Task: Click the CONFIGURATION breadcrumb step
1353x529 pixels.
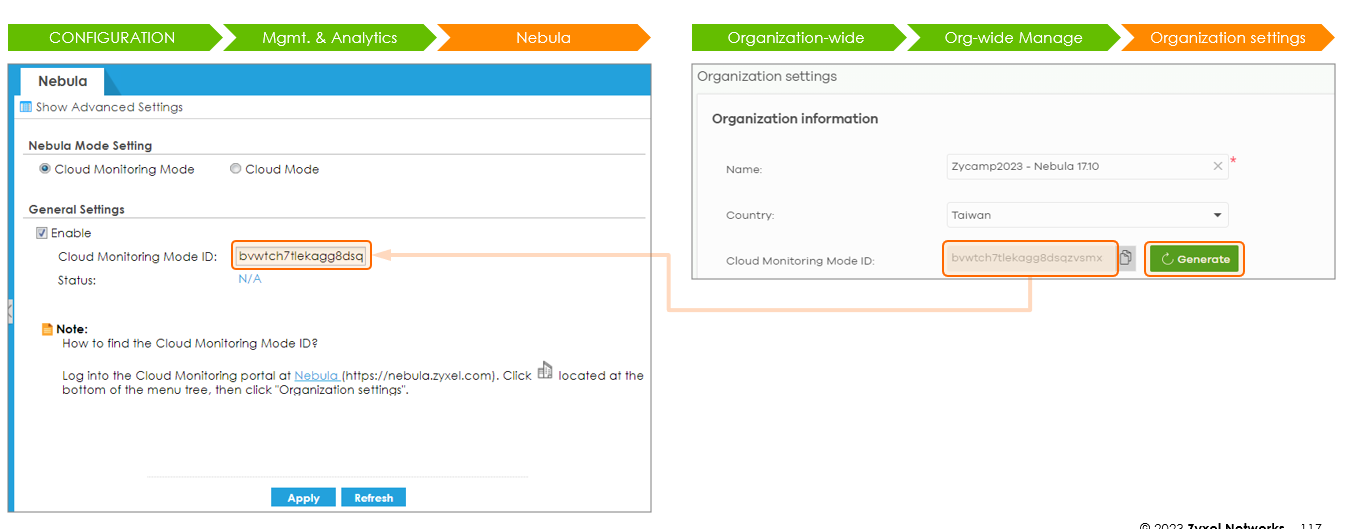Action: point(112,38)
